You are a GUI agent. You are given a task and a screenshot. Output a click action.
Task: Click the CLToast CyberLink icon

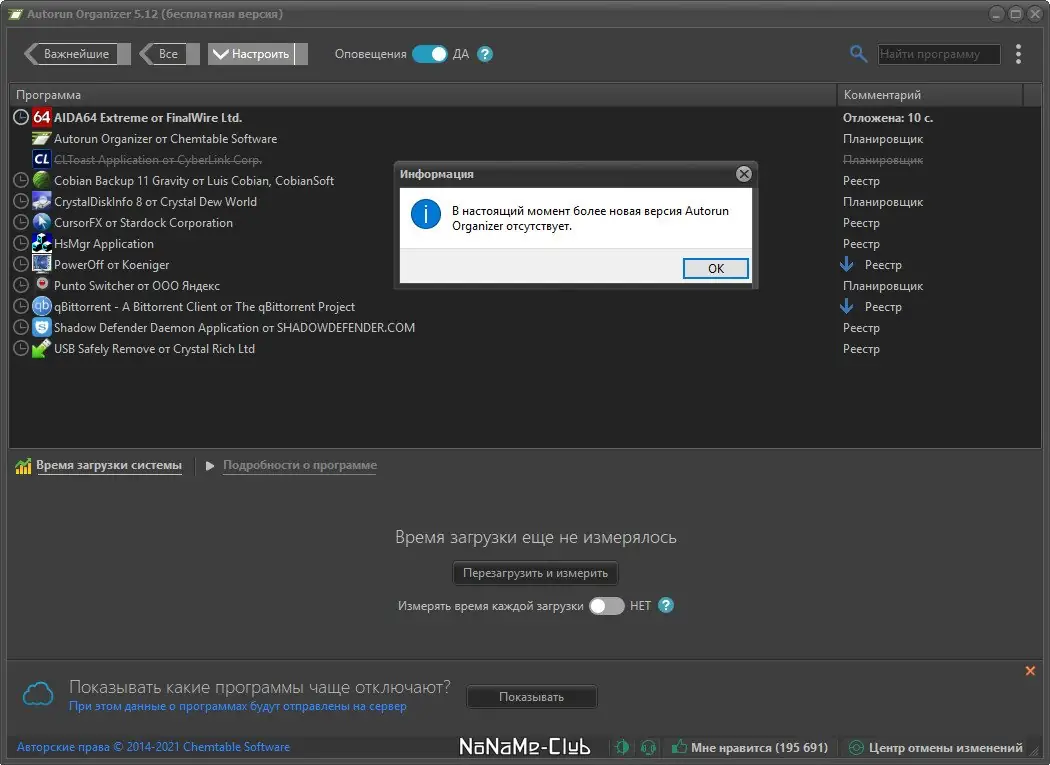[x=42, y=159]
